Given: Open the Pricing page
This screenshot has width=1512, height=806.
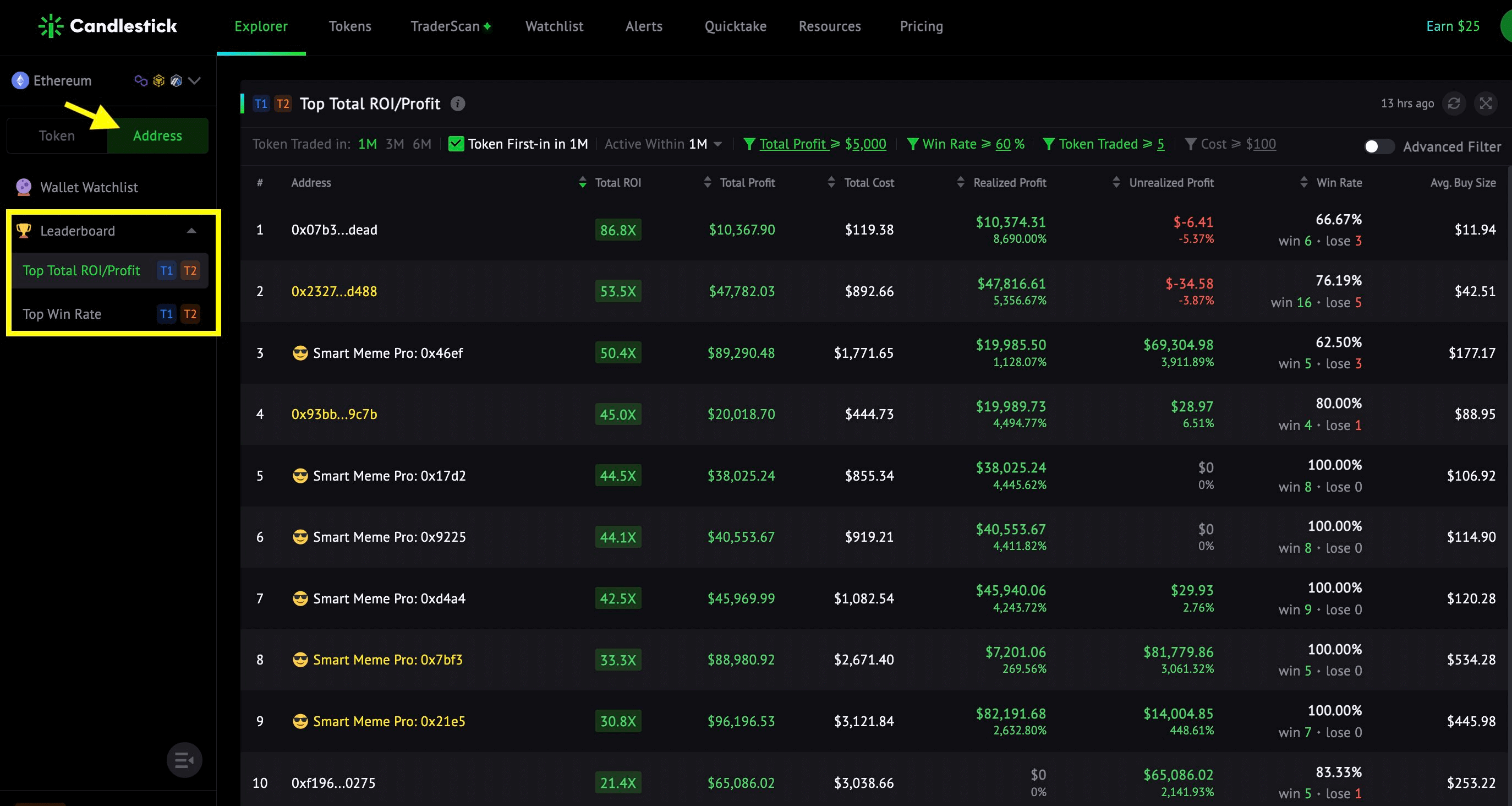Looking at the screenshot, I should pyautogui.click(x=922, y=26).
